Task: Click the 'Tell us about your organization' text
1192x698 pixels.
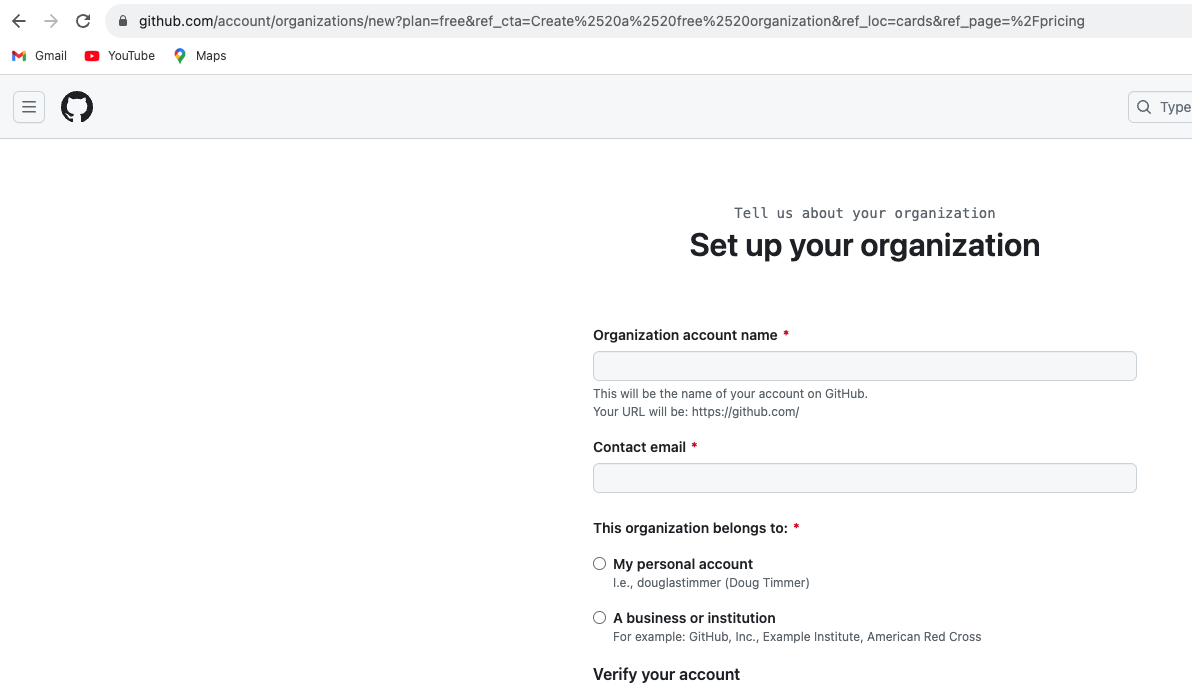Action: (x=864, y=213)
